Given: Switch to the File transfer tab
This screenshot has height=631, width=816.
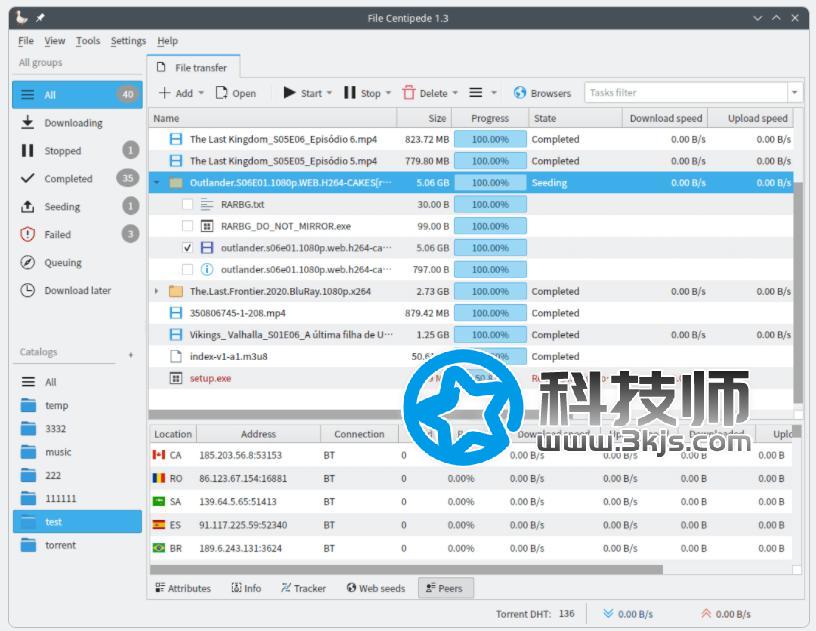Looking at the screenshot, I should [x=193, y=67].
